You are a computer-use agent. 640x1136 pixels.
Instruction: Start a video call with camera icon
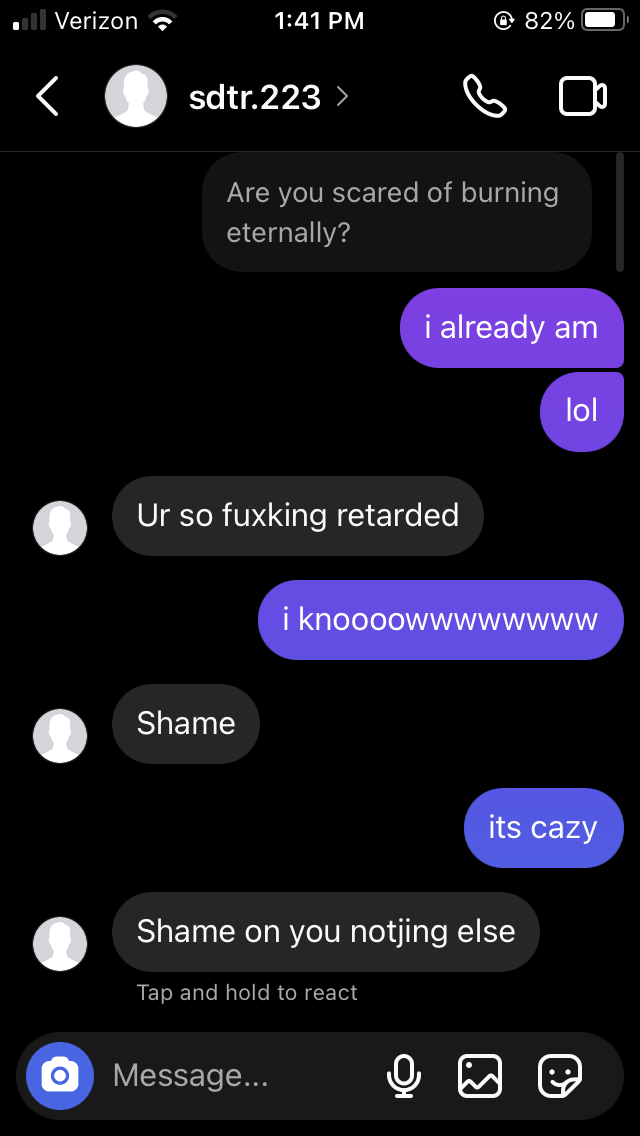tap(583, 96)
